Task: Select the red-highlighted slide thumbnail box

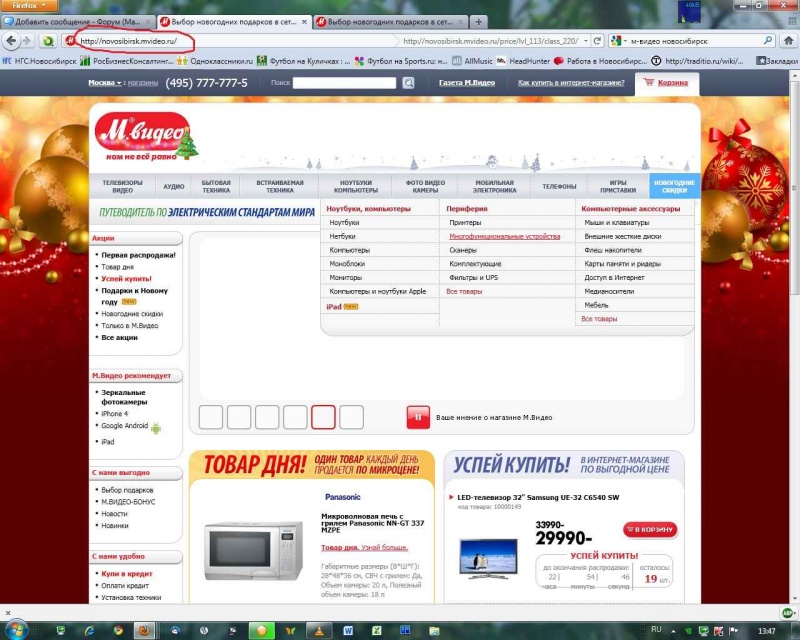Action: (x=323, y=417)
